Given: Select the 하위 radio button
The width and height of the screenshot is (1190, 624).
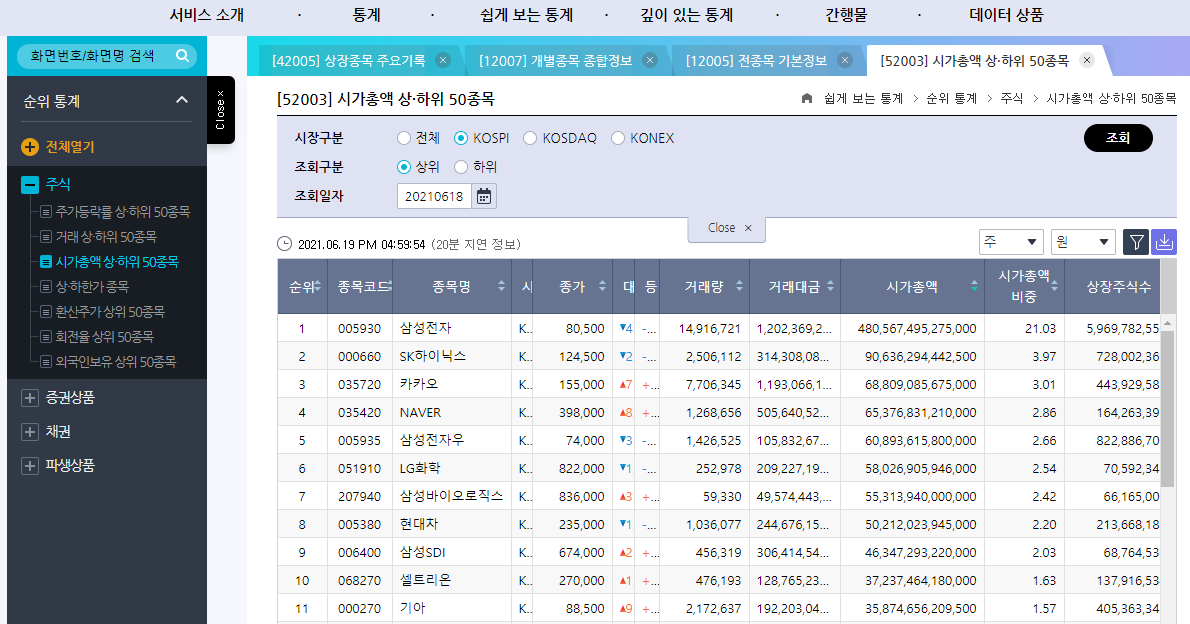Looking at the screenshot, I should pos(461,167).
